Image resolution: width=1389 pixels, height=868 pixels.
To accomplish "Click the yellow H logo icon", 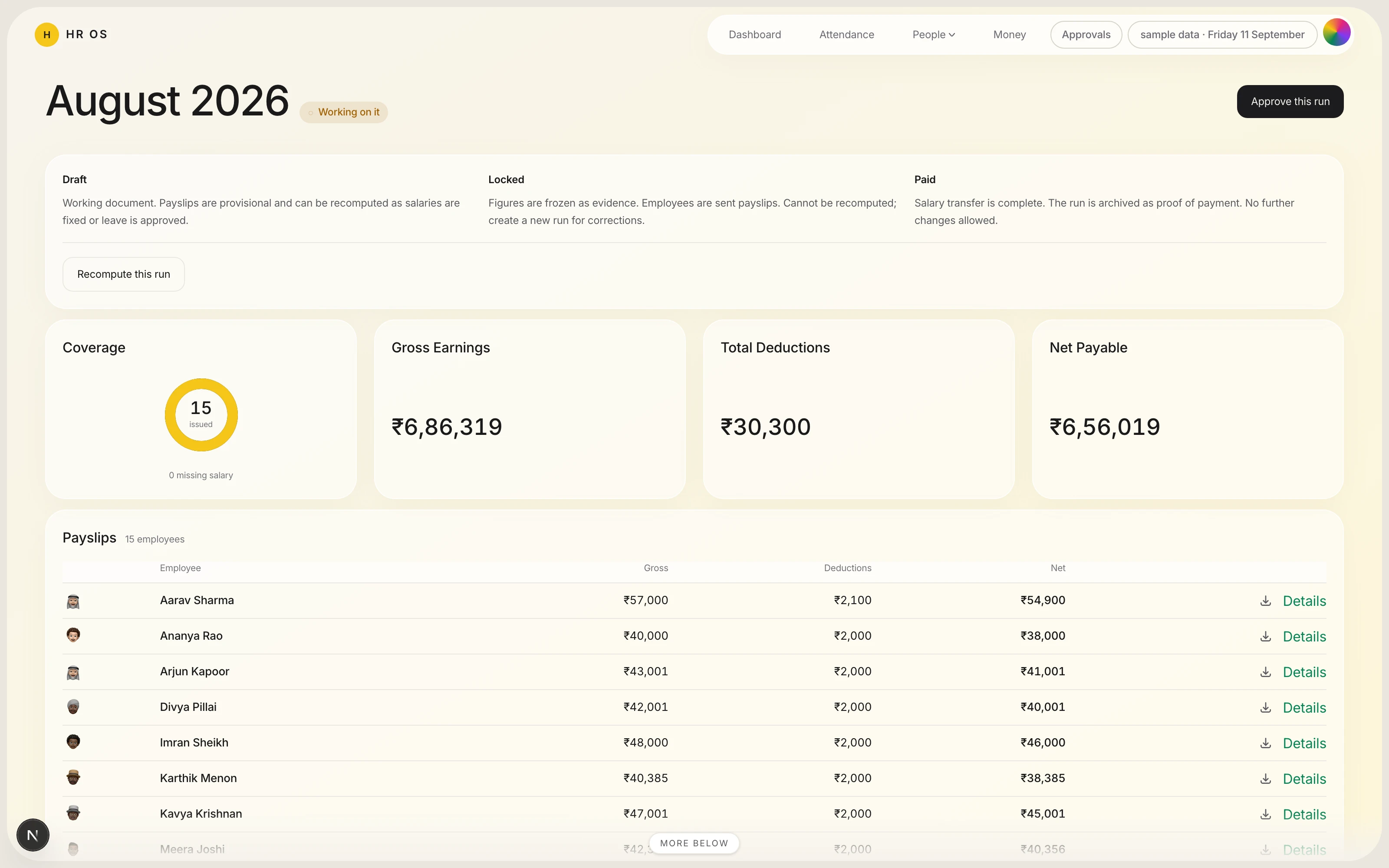I will pyautogui.click(x=46, y=34).
